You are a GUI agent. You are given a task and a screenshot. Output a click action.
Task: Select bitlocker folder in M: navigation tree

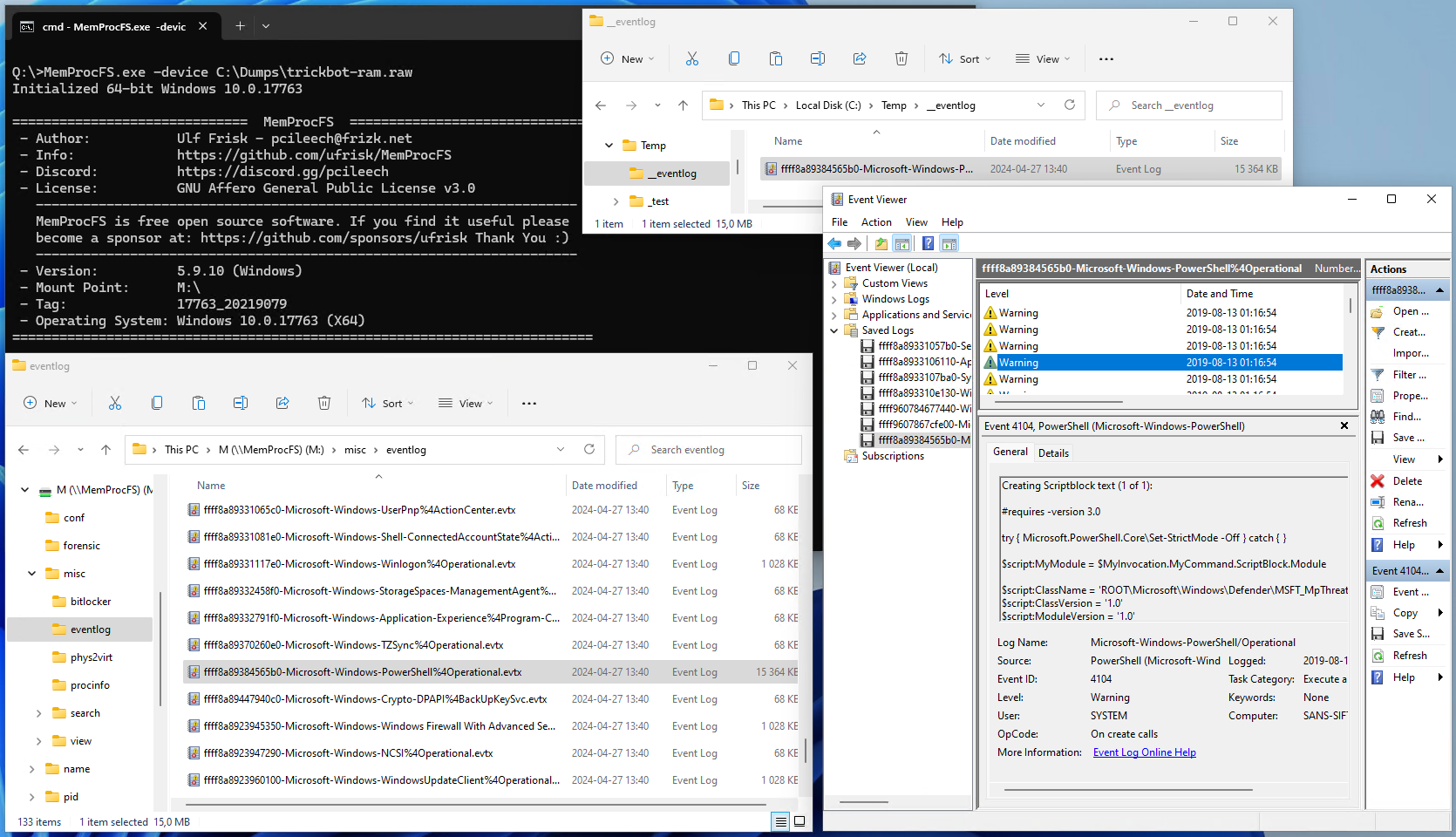coord(91,602)
